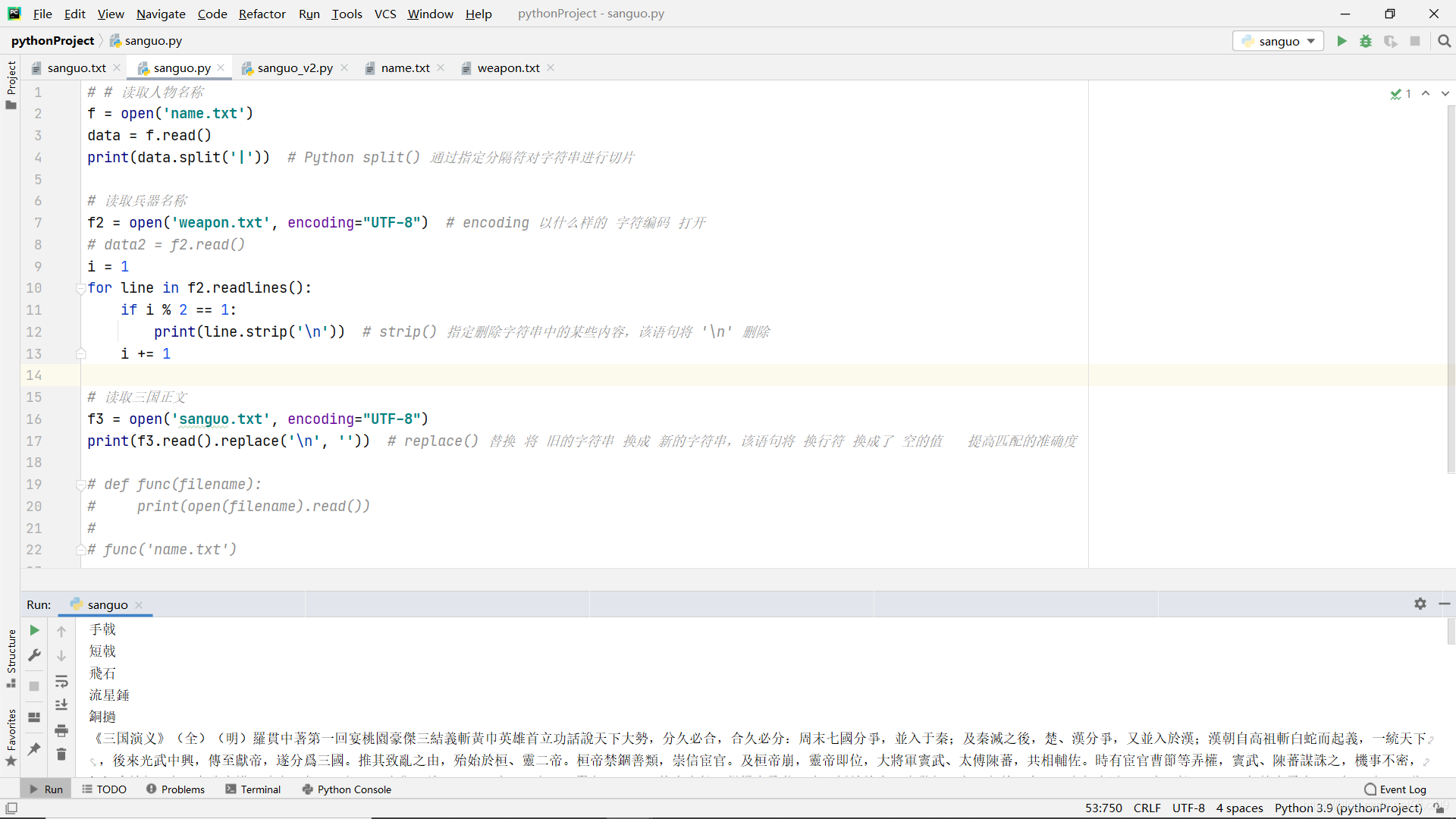Switch to the sanguo_v2.py editor tab
Viewport: 1456px width, 819px height.
(295, 68)
